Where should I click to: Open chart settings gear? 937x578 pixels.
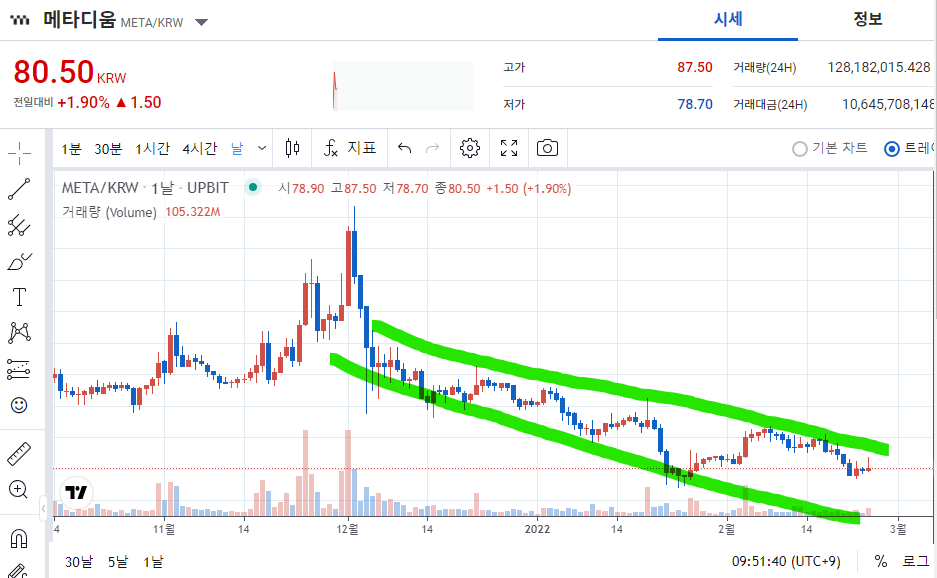(x=470, y=148)
